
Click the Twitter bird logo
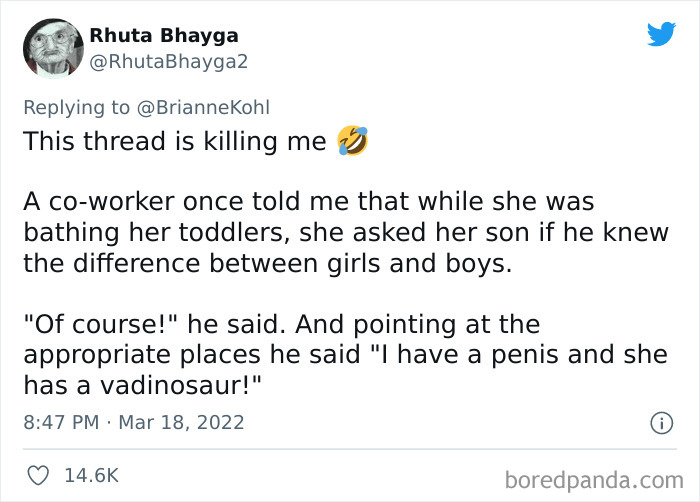tap(661, 35)
